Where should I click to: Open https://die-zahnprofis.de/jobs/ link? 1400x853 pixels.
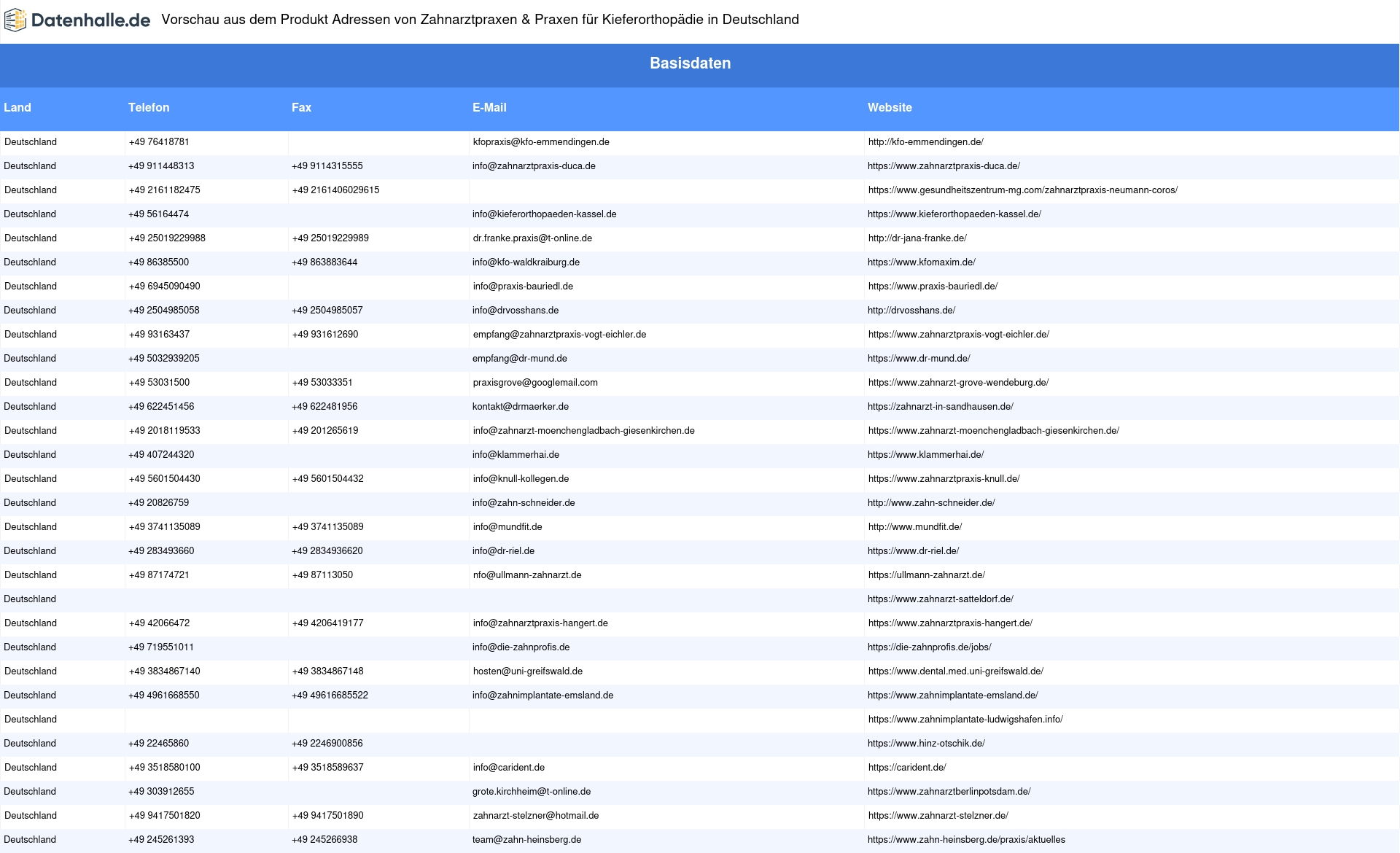point(930,647)
